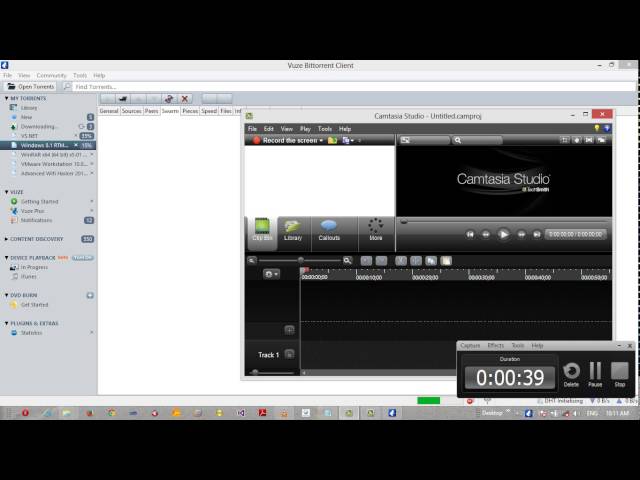Jump to next clip in Camtasia preview

[537, 234]
